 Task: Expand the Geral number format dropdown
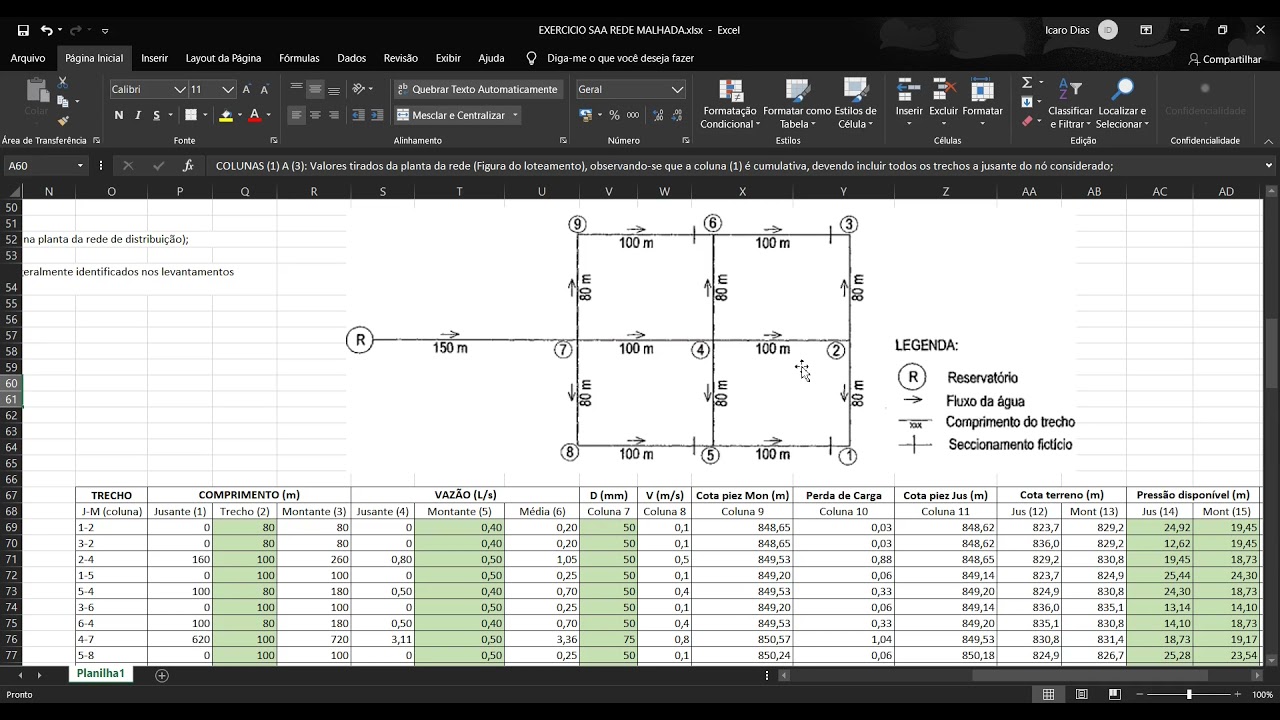[677, 89]
